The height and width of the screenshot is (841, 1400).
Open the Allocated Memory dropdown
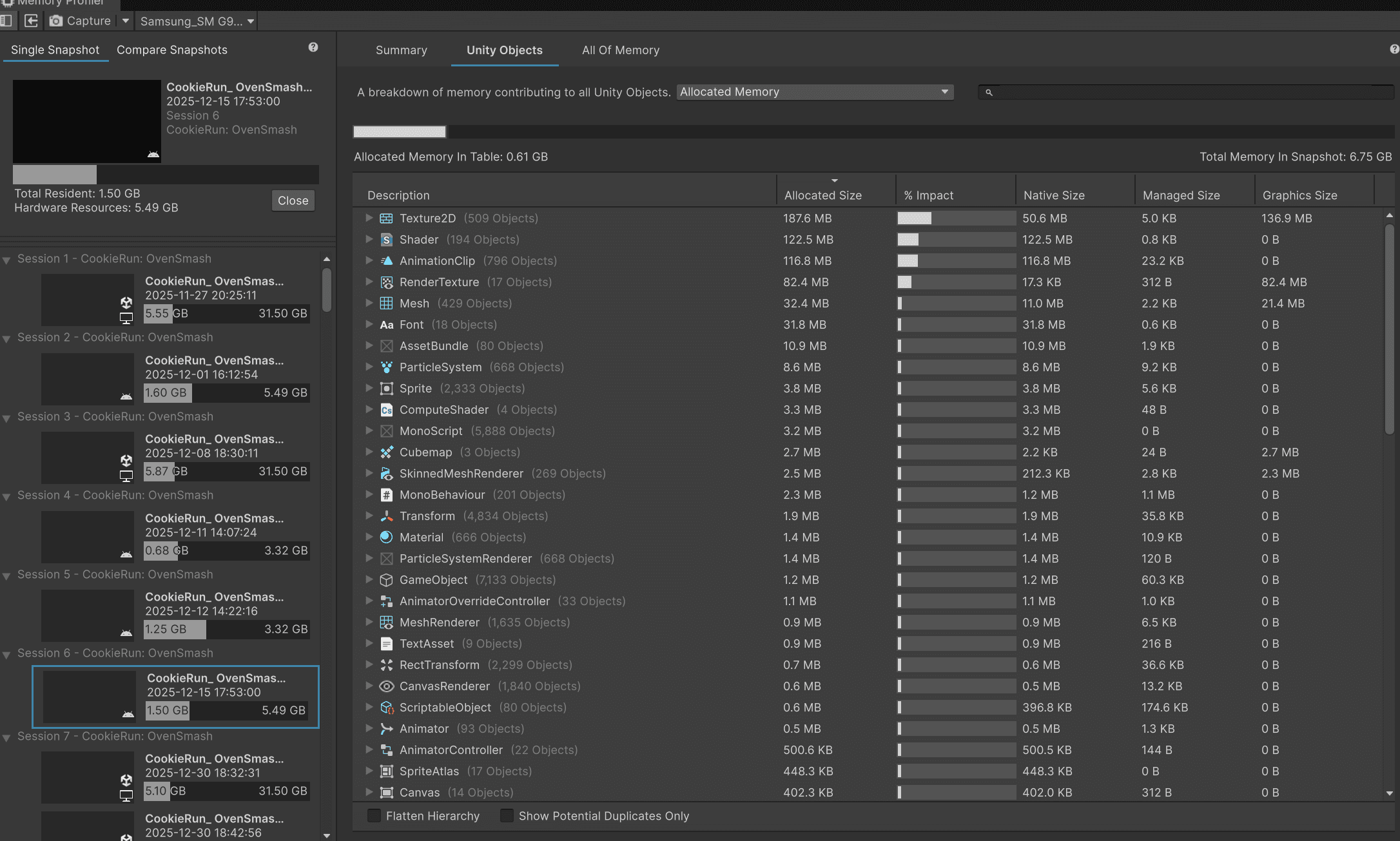[815, 92]
